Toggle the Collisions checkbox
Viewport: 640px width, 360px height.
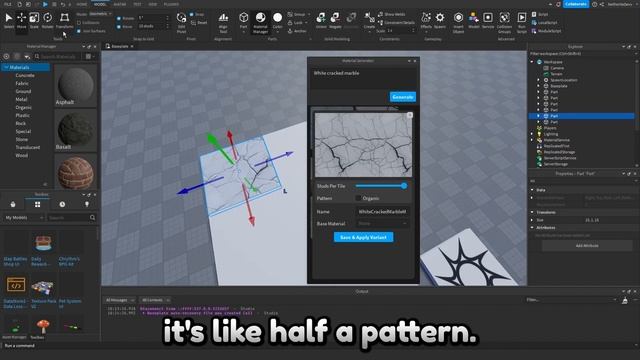tap(79, 22)
